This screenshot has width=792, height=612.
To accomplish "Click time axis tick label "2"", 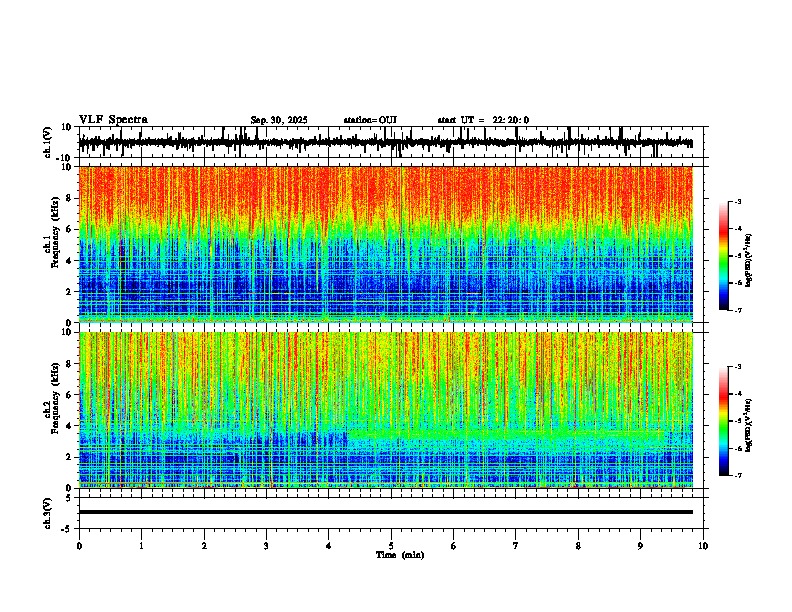I will 204,546.
